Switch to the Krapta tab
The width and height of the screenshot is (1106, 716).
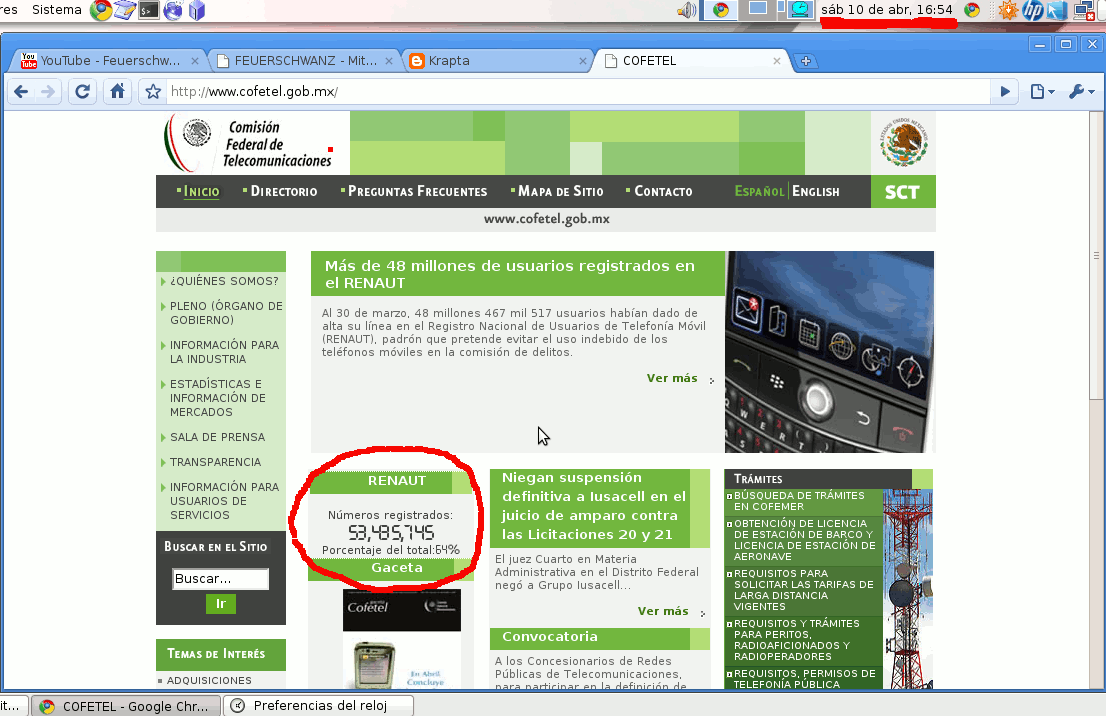[499, 61]
